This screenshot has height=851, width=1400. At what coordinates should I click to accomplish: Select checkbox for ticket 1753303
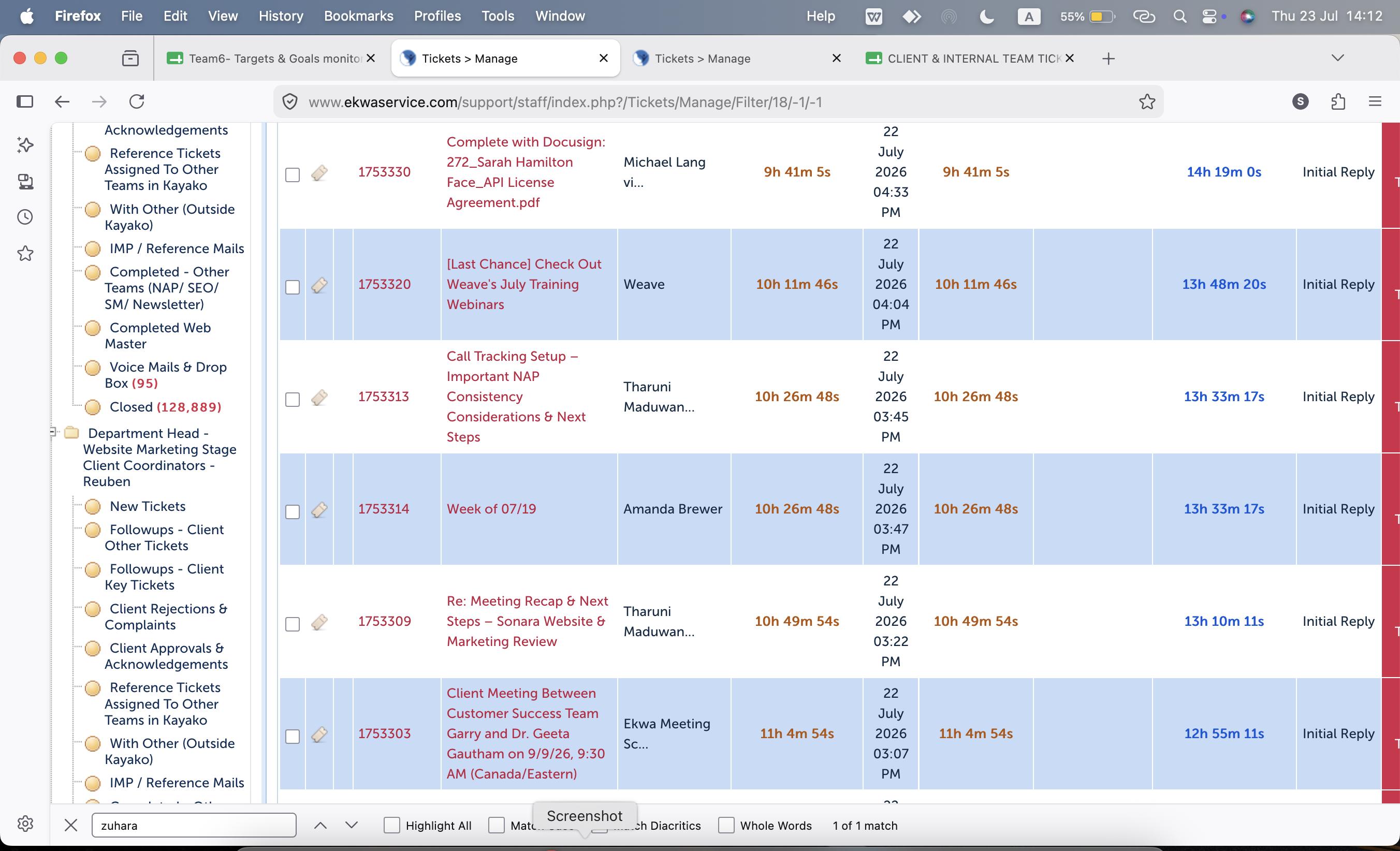click(x=293, y=736)
